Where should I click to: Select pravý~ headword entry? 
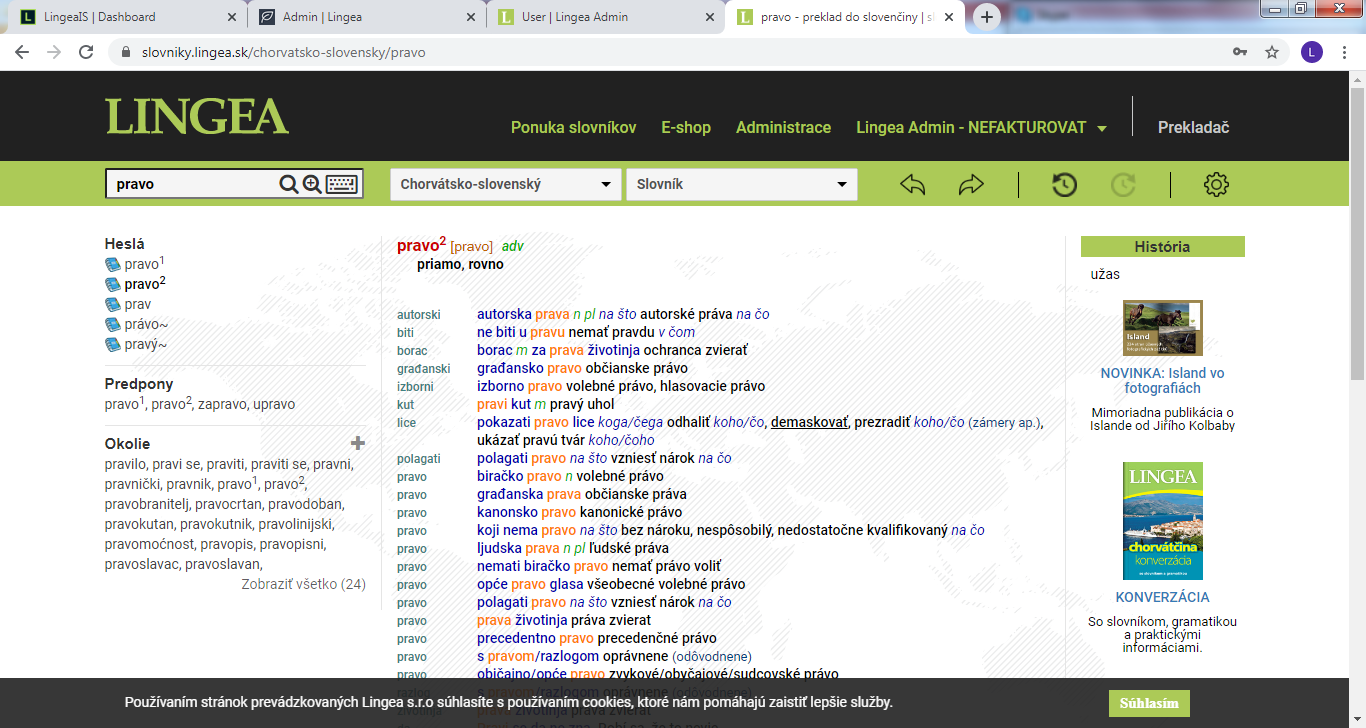click(x=146, y=344)
